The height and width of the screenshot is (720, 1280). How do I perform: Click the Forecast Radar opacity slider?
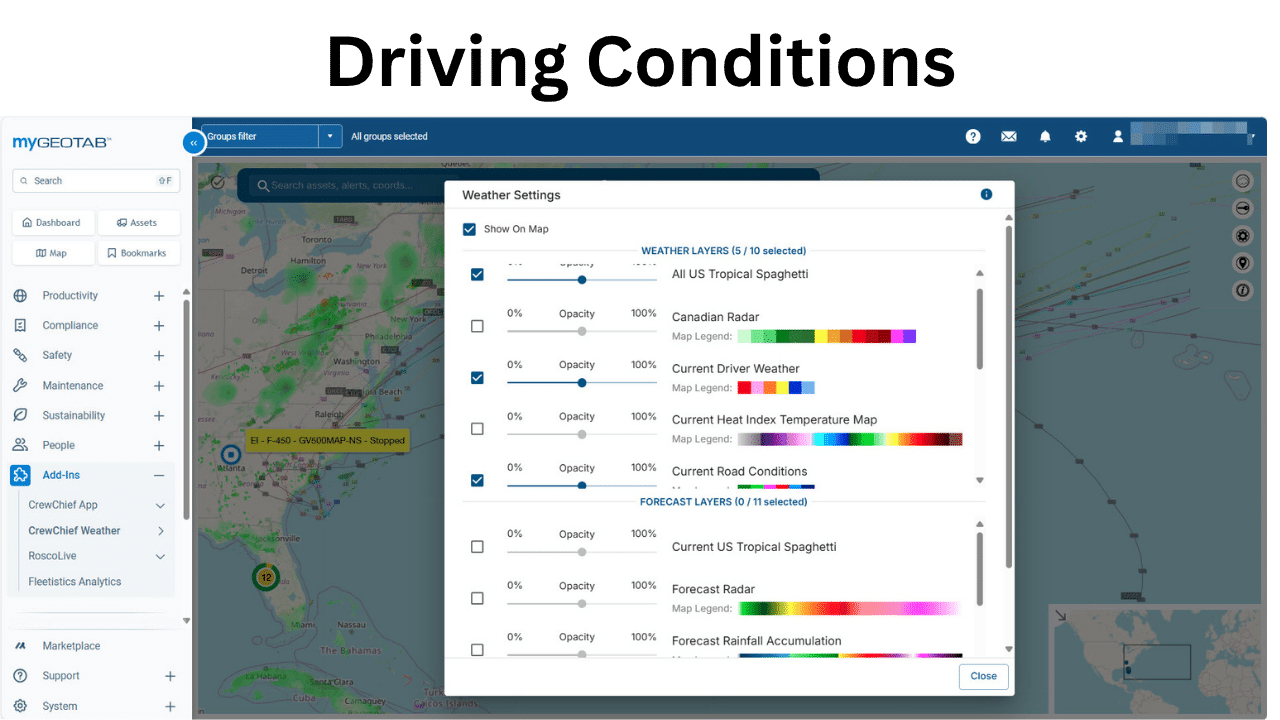click(x=582, y=603)
